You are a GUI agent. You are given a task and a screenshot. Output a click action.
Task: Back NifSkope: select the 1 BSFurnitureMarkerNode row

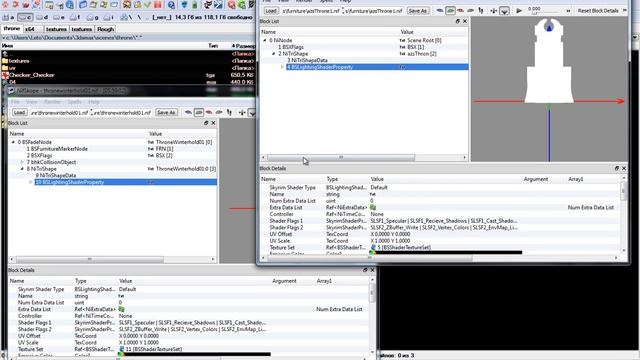pos(113,149)
